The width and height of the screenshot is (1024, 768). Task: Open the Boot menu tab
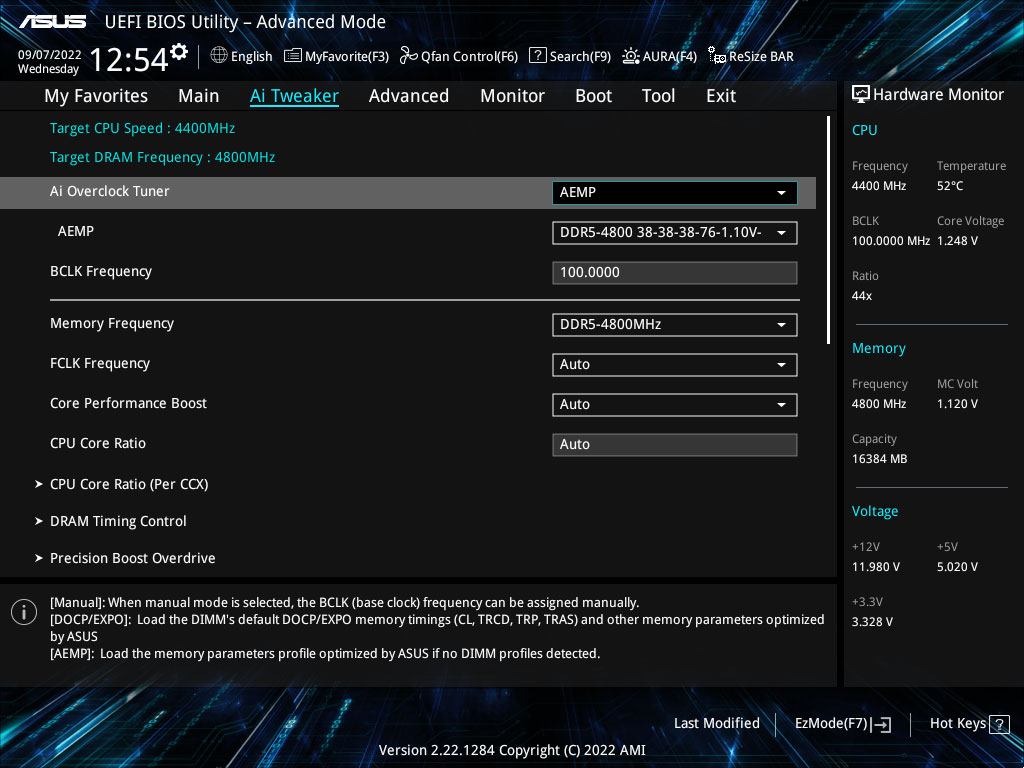(x=593, y=95)
